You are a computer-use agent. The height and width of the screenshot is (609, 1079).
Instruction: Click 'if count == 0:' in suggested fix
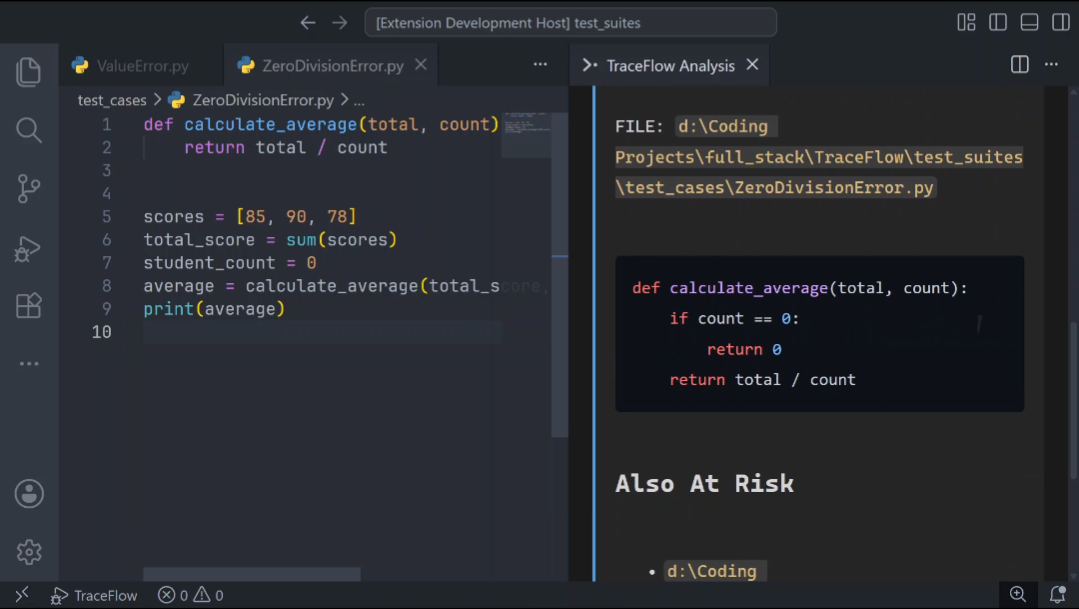[x=734, y=319]
